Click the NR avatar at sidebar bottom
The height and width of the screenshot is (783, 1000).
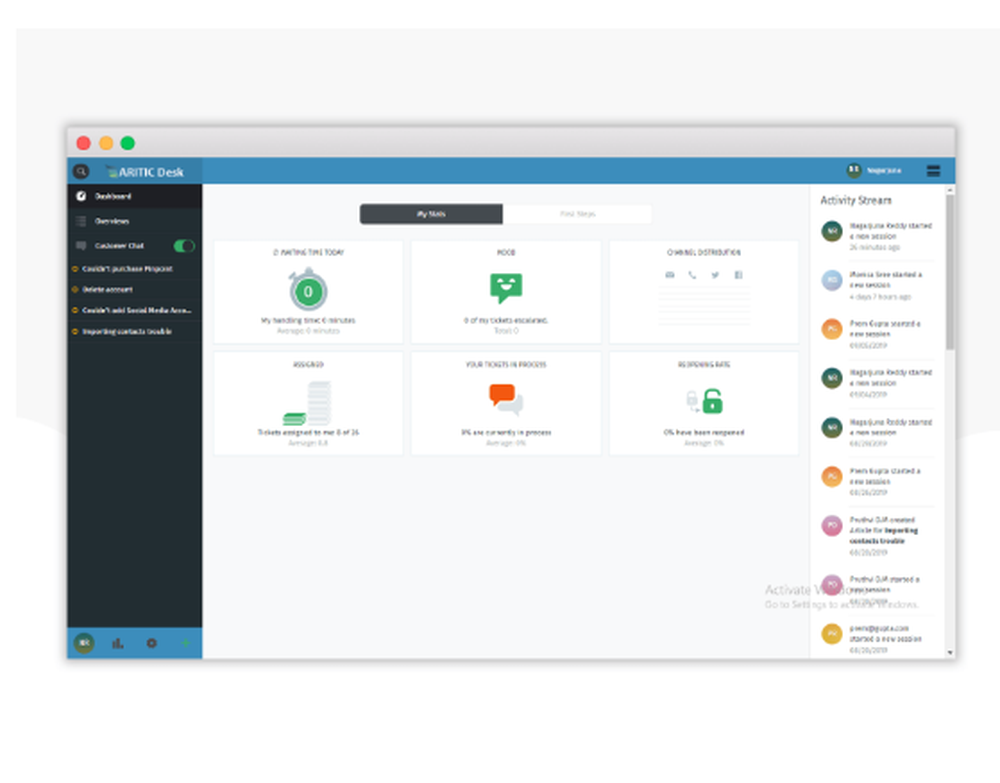84,643
